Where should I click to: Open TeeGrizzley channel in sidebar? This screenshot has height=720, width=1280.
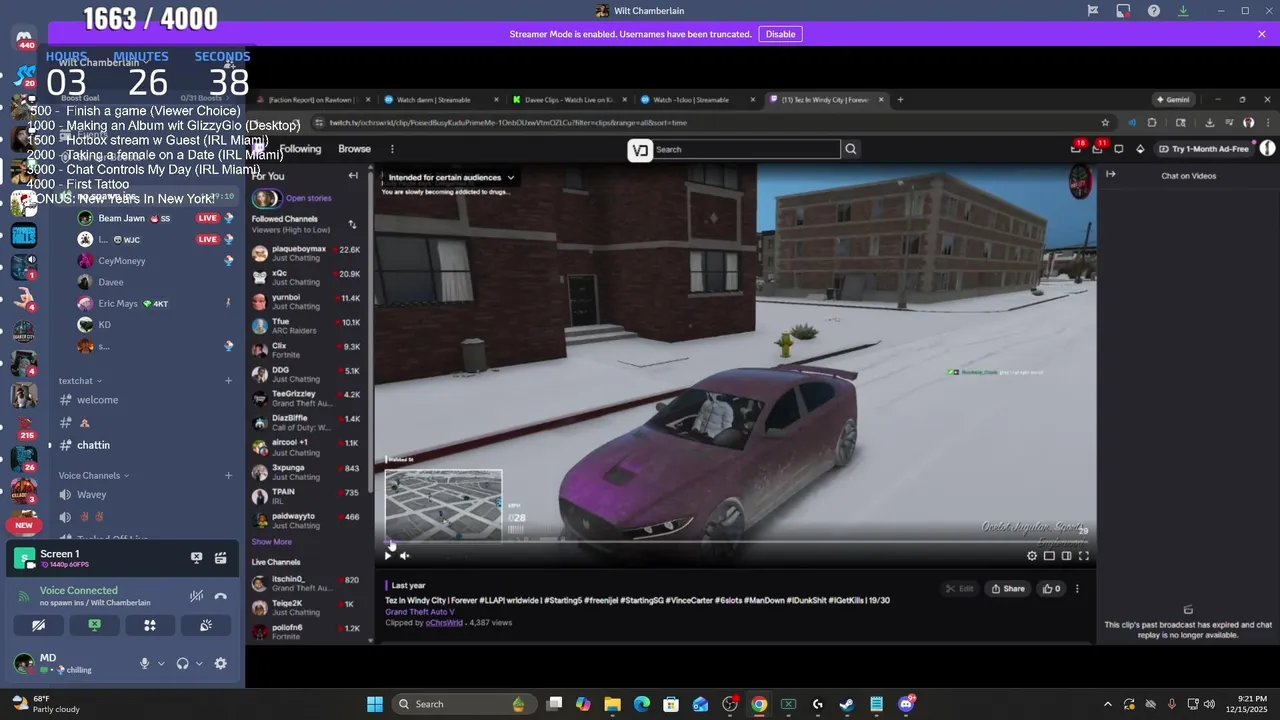tap(306, 398)
